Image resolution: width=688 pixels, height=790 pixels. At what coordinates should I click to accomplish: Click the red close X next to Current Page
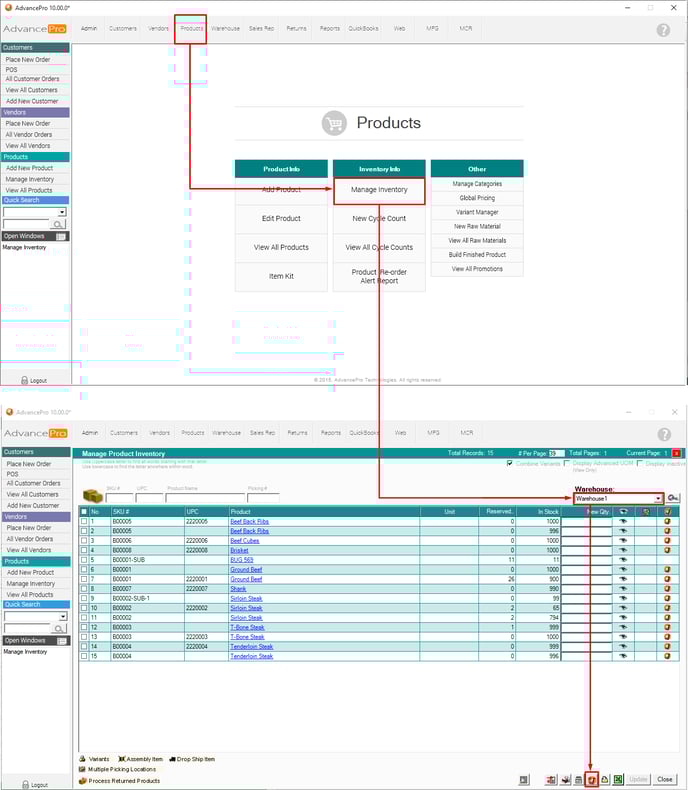click(x=676, y=453)
